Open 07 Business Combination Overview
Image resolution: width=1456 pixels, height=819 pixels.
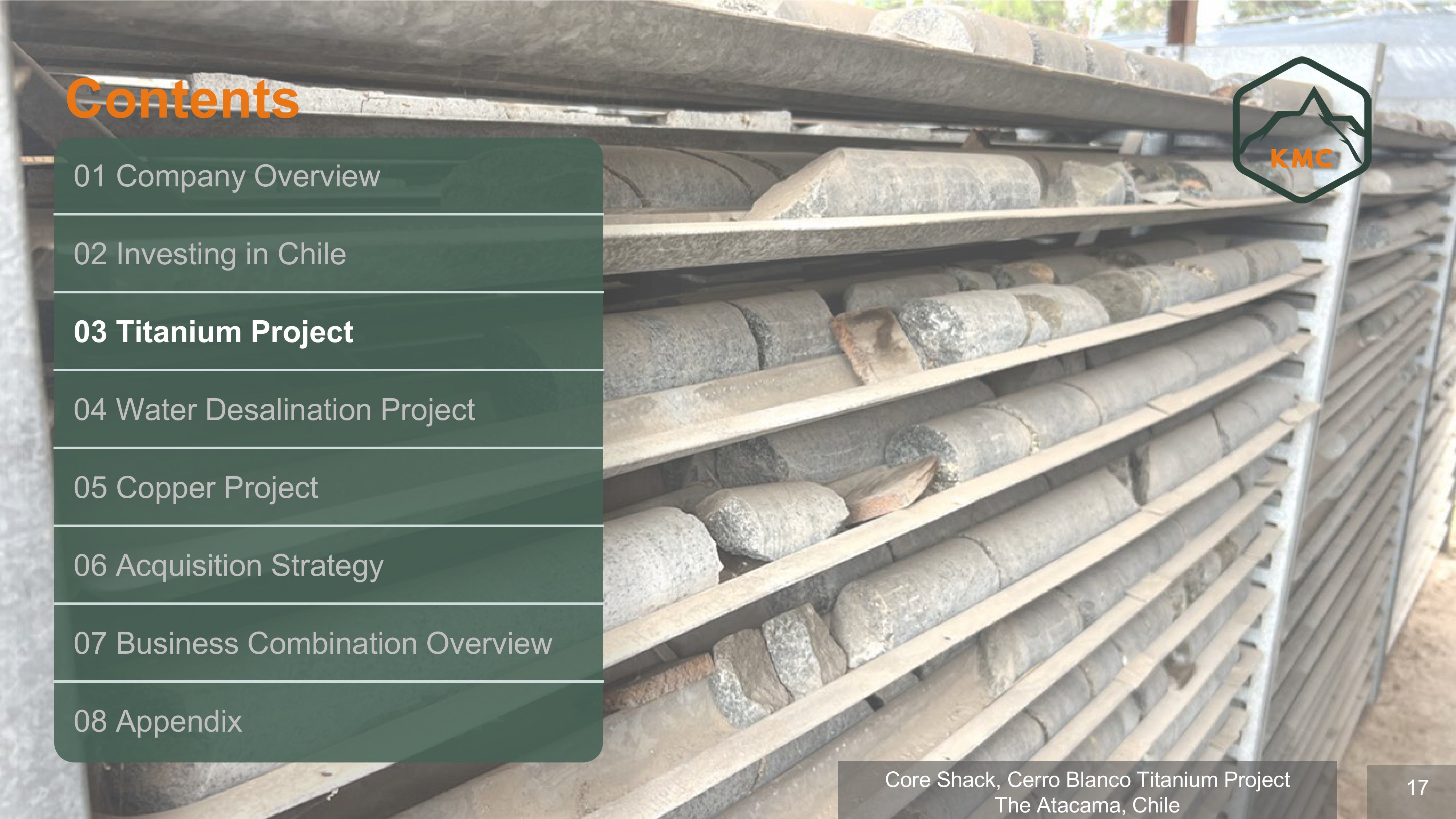pos(328,644)
